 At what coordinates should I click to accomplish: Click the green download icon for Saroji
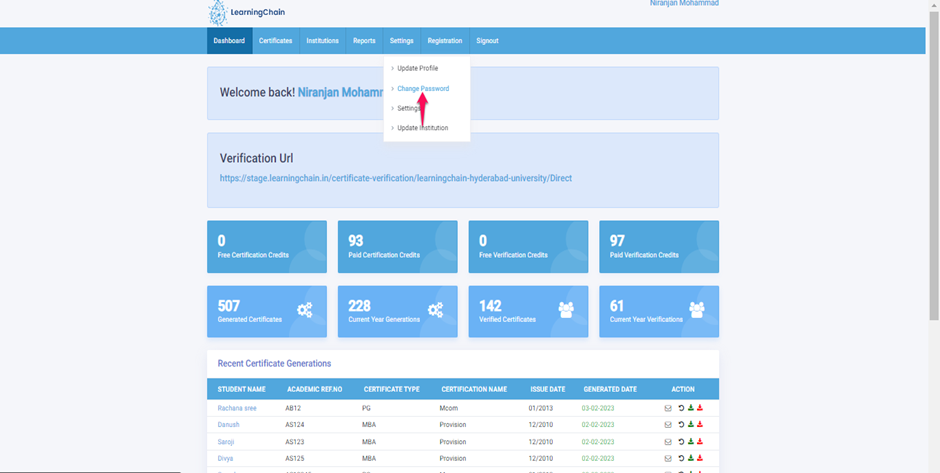point(691,441)
